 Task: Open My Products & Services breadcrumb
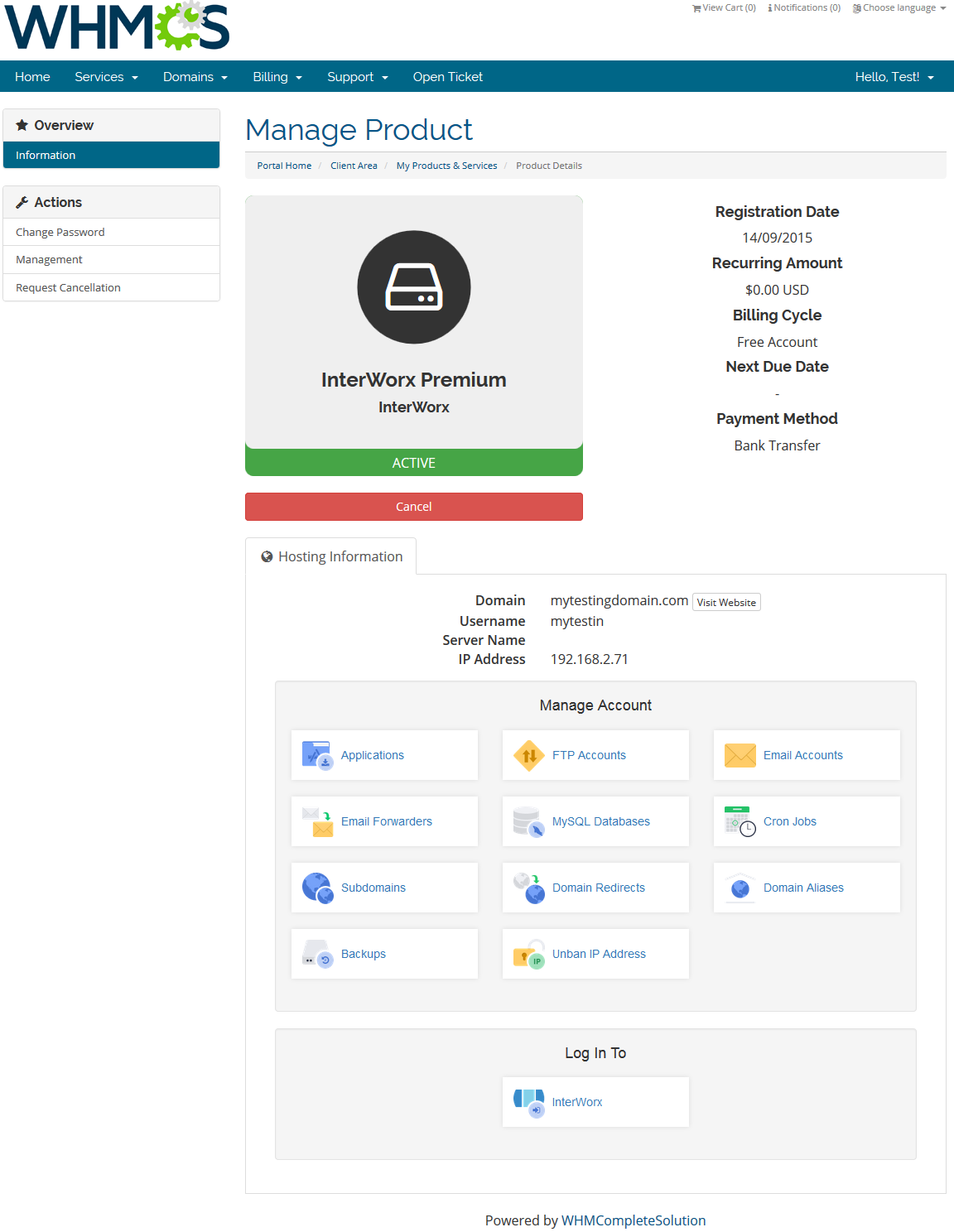pyautogui.click(x=446, y=166)
